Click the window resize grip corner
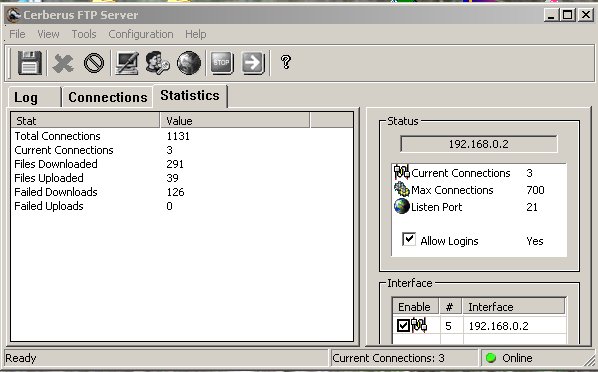This screenshot has height=372, width=598. pyautogui.click(x=590, y=360)
